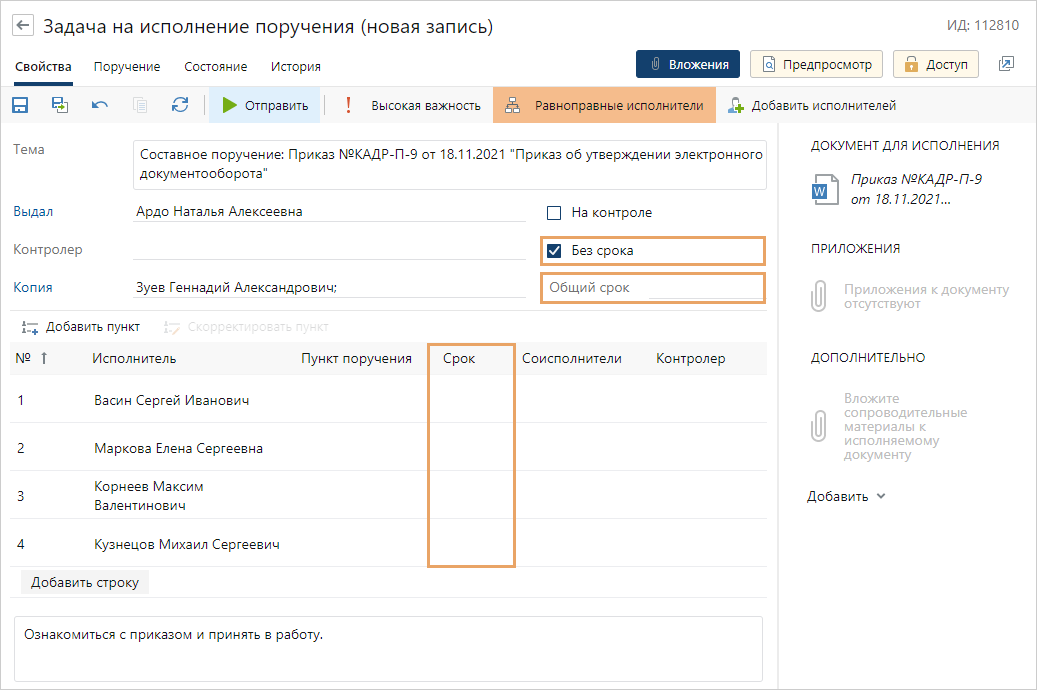Toggle Равноправные исполнители mode
Image resolution: width=1037 pixels, height=690 pixels.
[x=604, y=105]
